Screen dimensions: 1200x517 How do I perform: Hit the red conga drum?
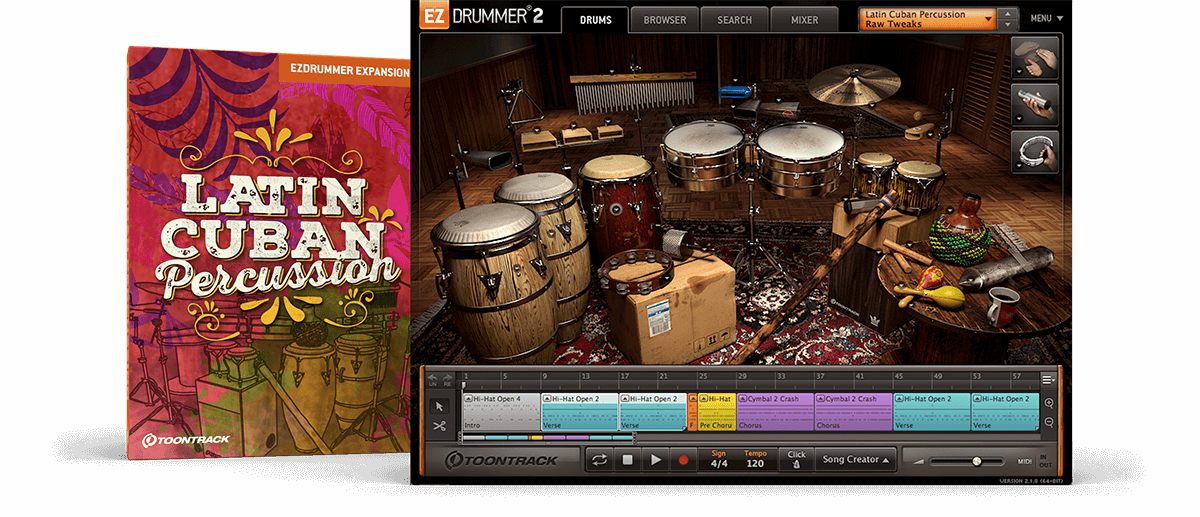click(618, 200)
